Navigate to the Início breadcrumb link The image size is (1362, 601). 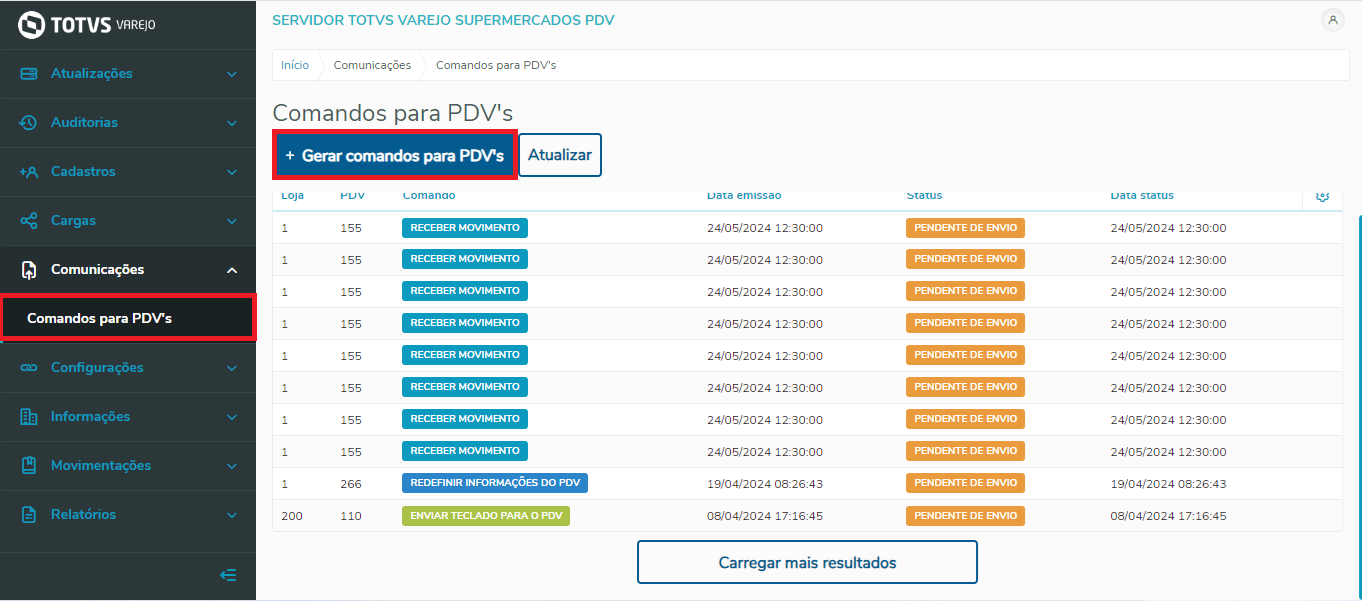tap(295, 64)
